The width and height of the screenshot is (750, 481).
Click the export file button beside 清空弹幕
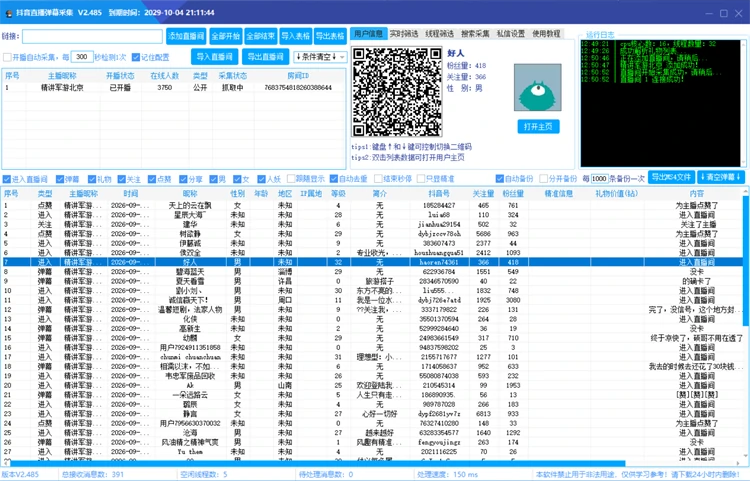[x=671, y=177]
